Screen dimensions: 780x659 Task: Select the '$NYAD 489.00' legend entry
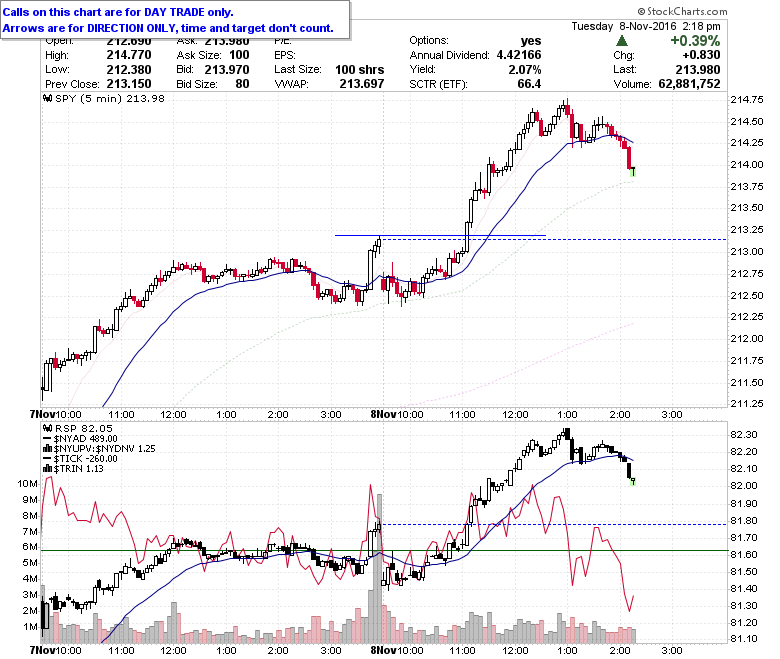coord(85,439)
